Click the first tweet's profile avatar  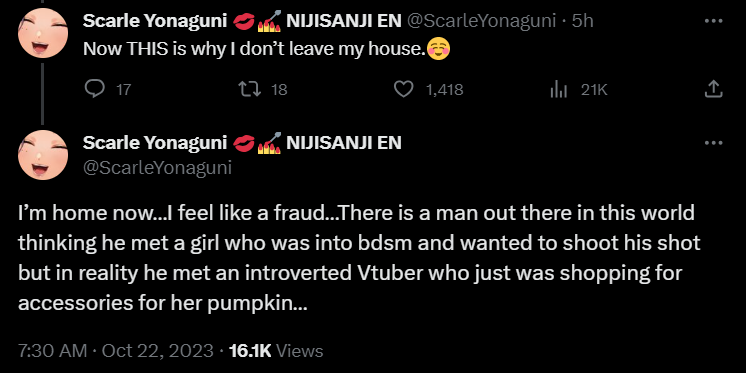43,33
